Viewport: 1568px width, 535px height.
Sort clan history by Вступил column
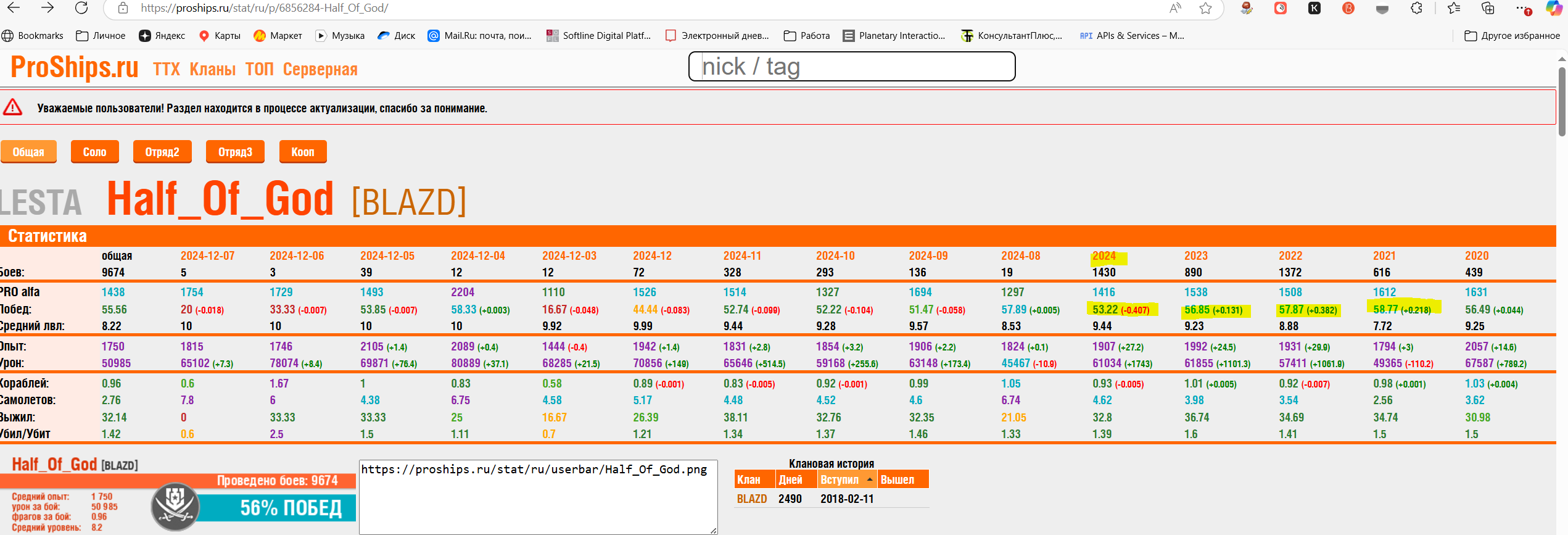pos(840,479)
